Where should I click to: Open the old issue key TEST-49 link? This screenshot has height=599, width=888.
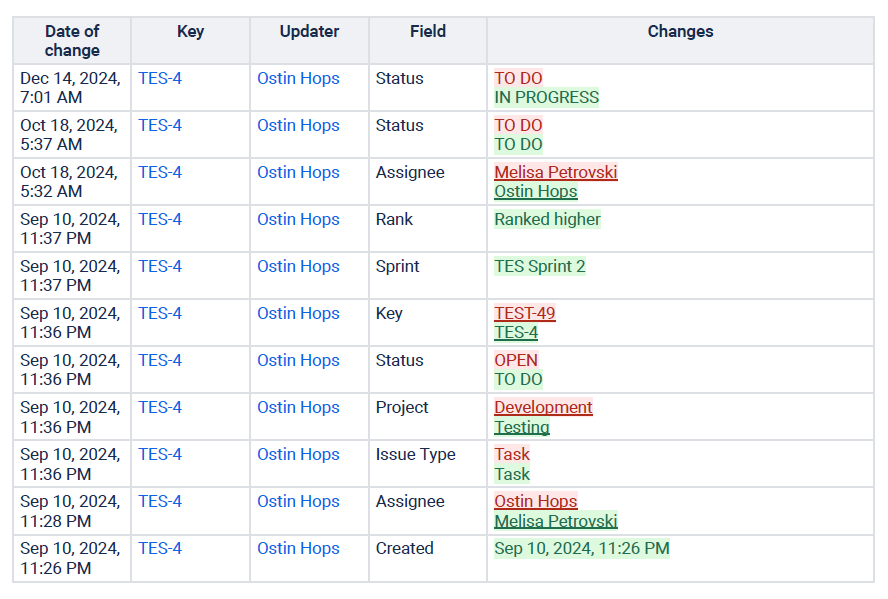pyautogui.click(x=524, y=313)
